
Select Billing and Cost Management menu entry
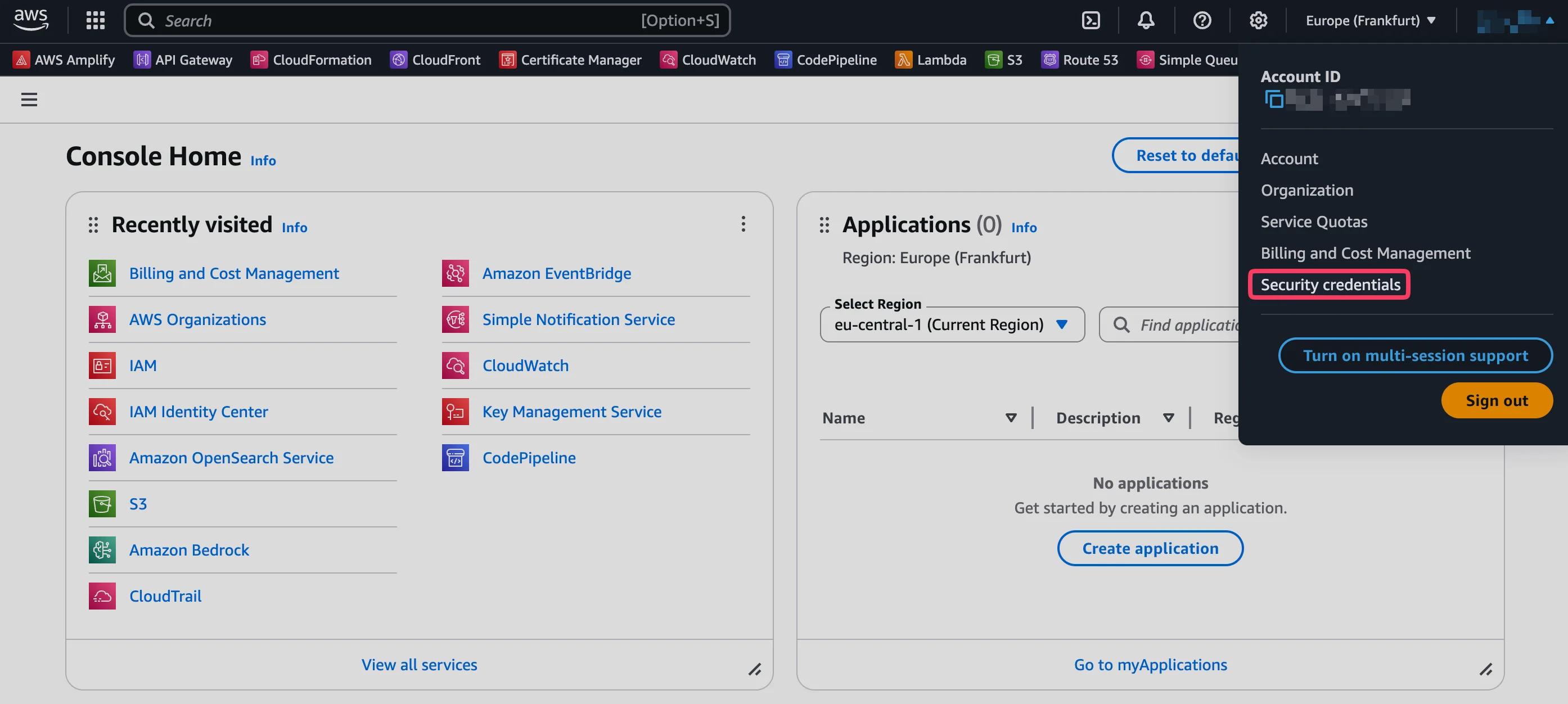(x=1366, y=253)
